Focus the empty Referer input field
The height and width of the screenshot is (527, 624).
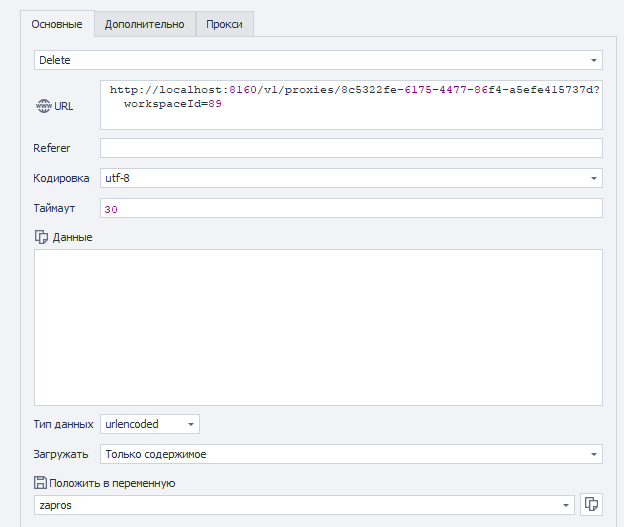tap(350, 148)
